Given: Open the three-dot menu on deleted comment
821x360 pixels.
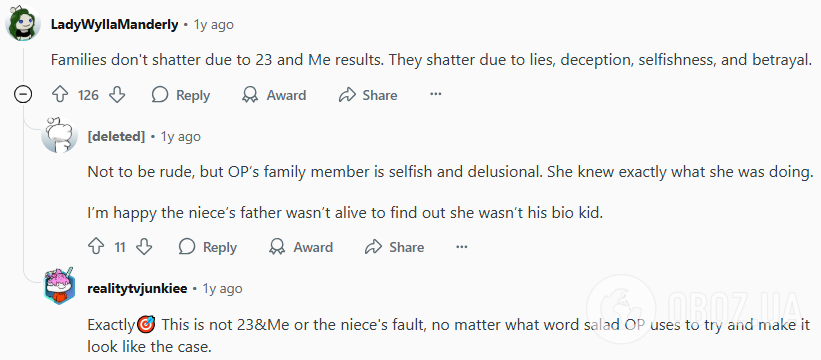Looking at the screenshot, I should click(461, 246).
